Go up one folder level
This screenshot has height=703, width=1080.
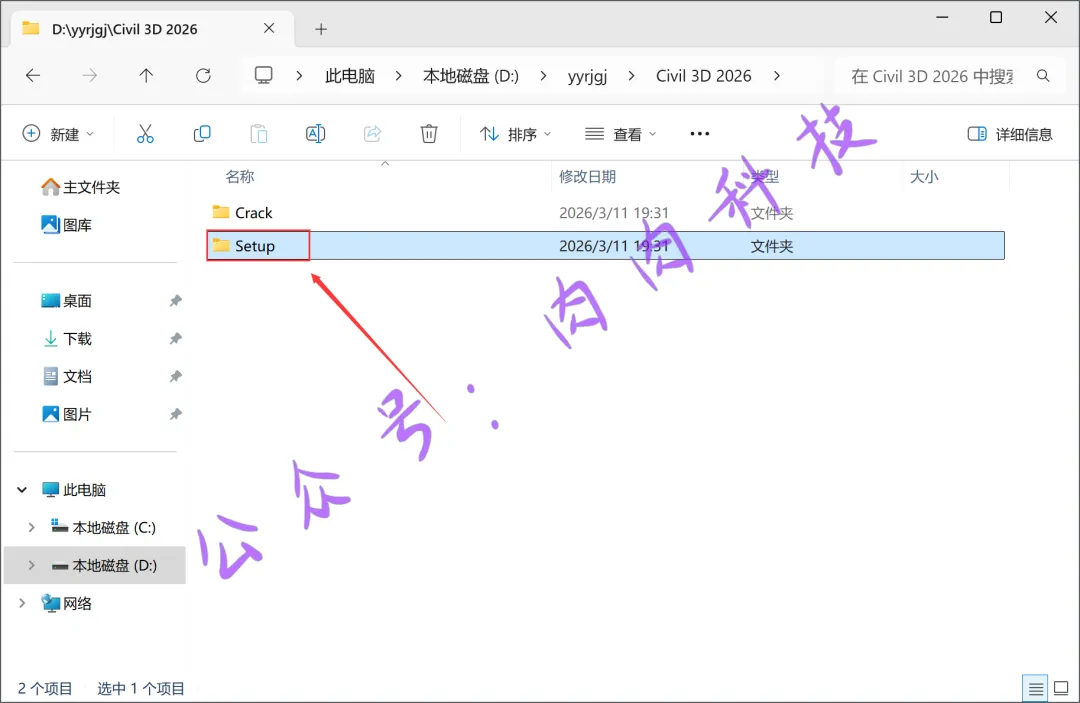pyautogui.click(x=146, y=76)
